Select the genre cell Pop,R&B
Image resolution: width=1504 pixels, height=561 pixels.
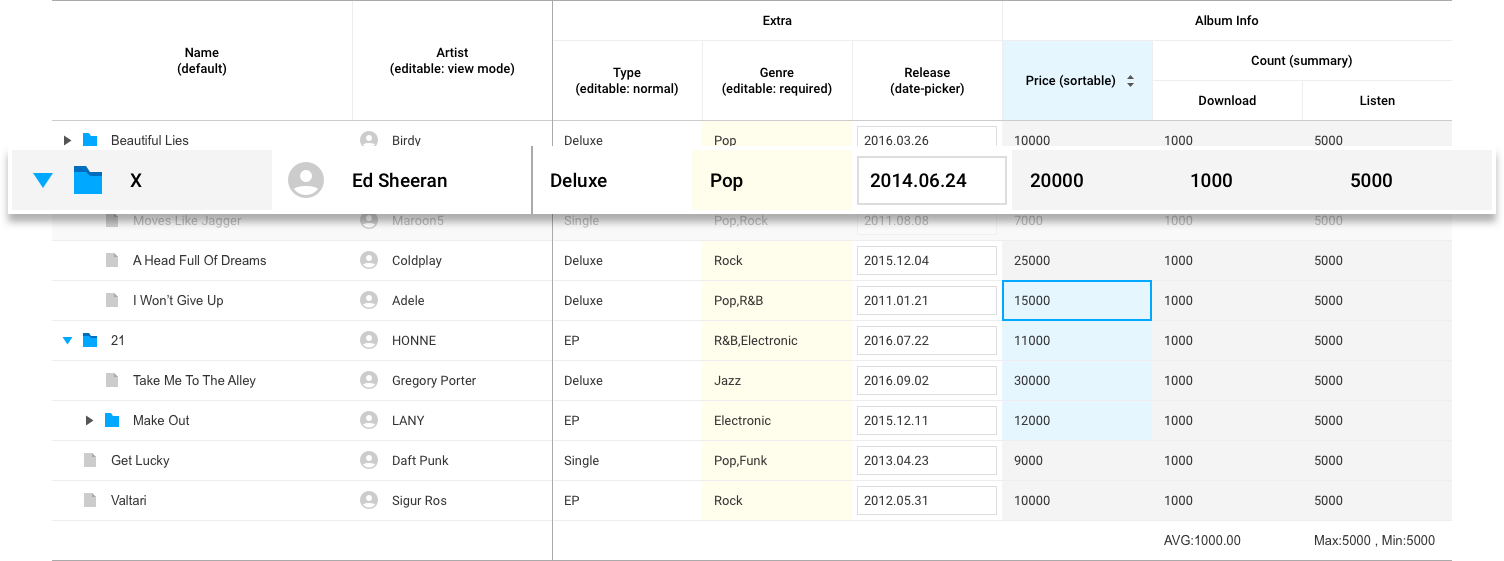[777, 301]
